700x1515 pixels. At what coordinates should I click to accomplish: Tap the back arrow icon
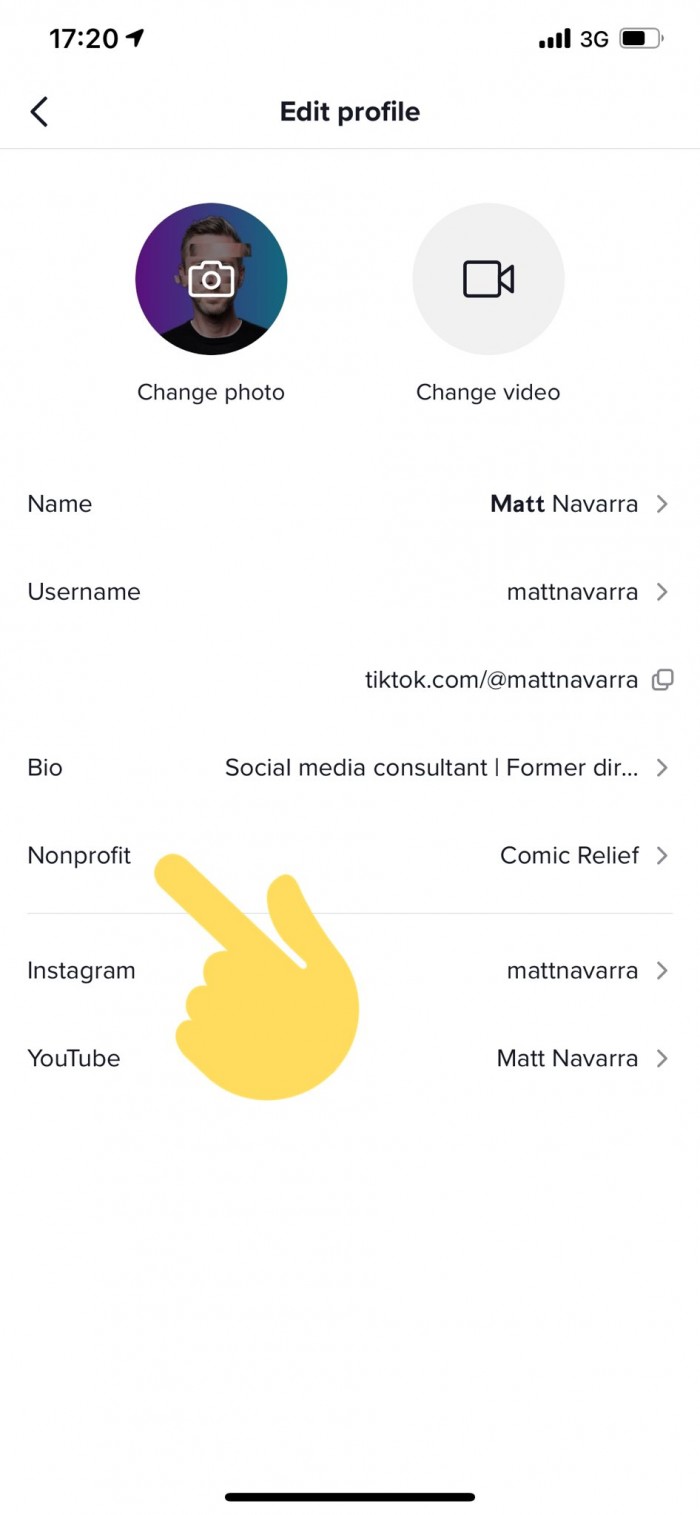point(39,111)
